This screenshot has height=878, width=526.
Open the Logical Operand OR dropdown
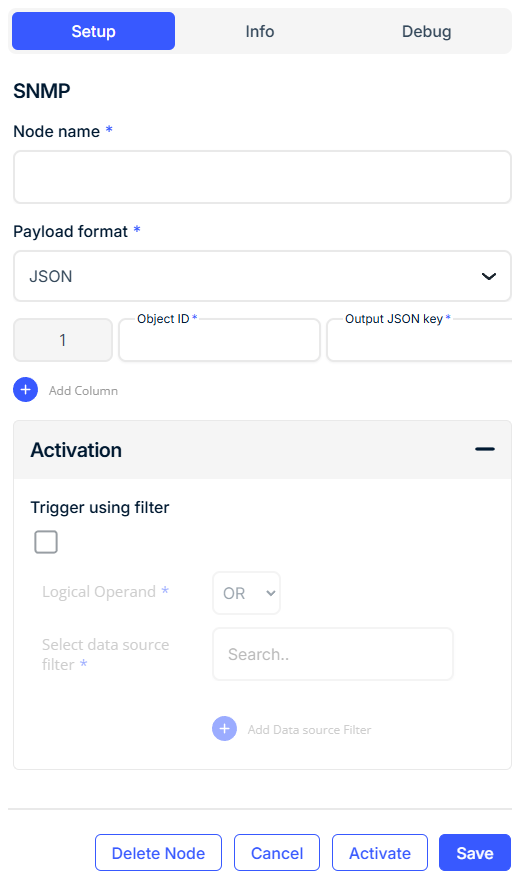click(x=246, y=593)
